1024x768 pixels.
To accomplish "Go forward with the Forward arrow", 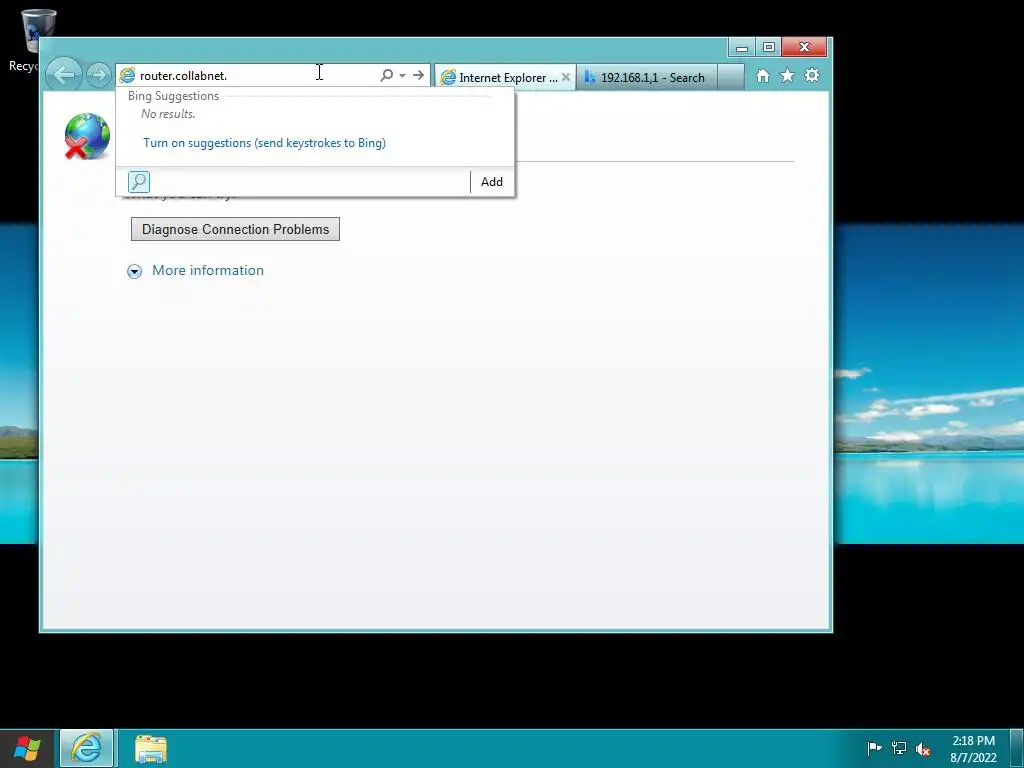I will pyautogui.click(x=99, y=75).
